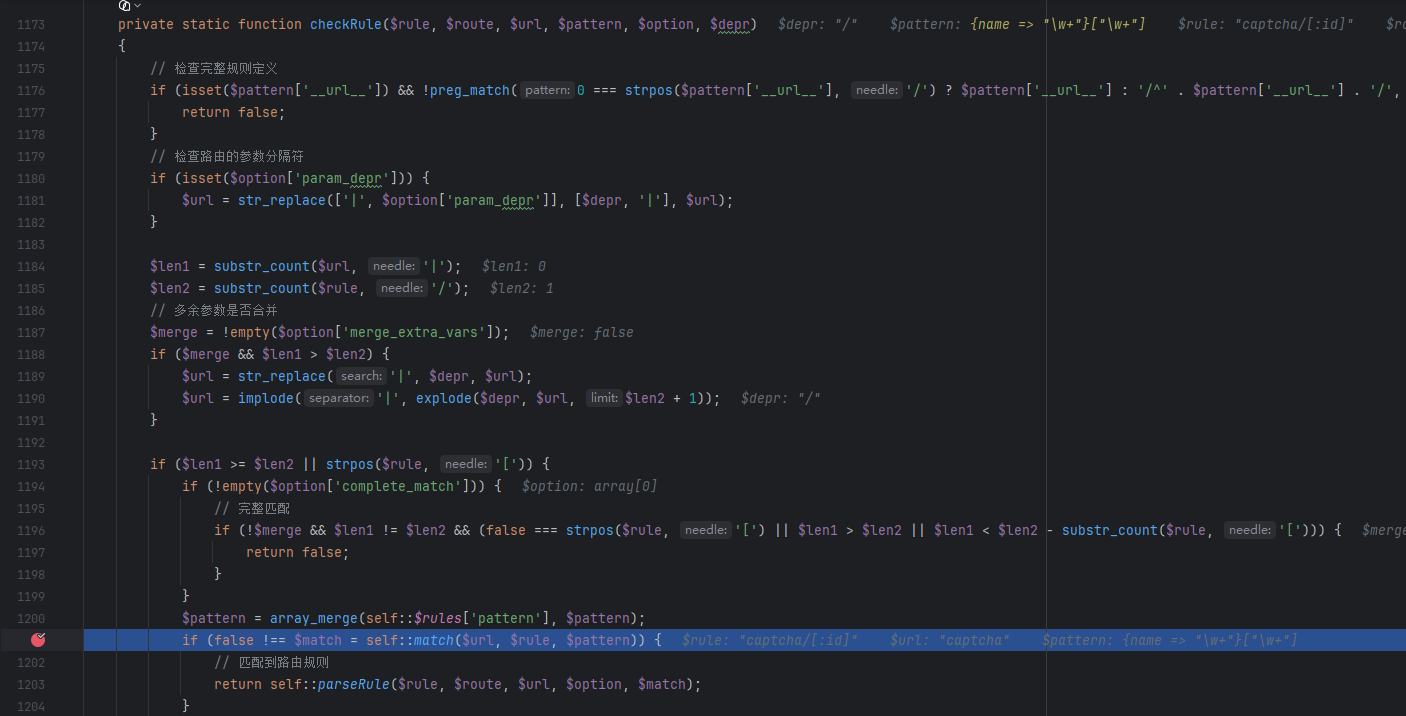1406x716 pixels.
Task: Click the 'pattern:' inlay hint on preg_match line
Action: 547,90
